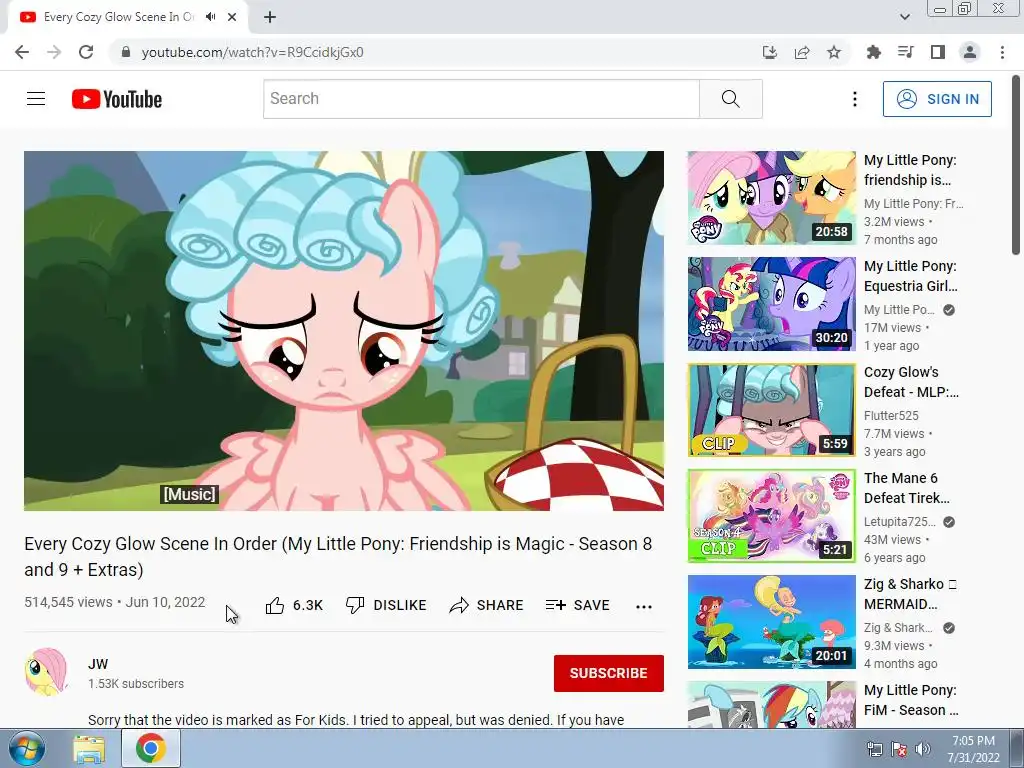This screenshot has height=768, width=1024.
Task: Click the video player frame
Action: (x=344, y=331)
